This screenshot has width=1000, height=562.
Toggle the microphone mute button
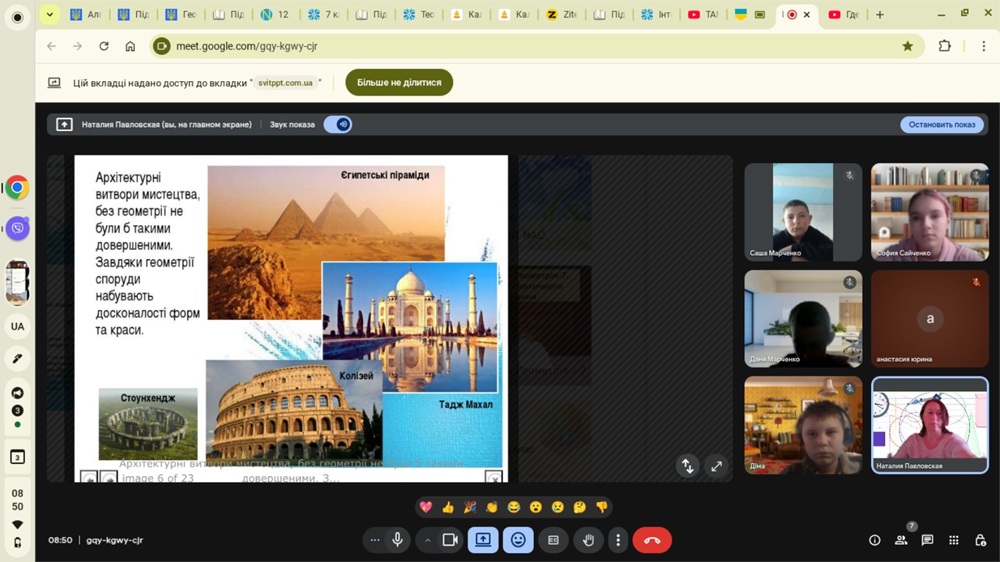[x=397, y=540]
